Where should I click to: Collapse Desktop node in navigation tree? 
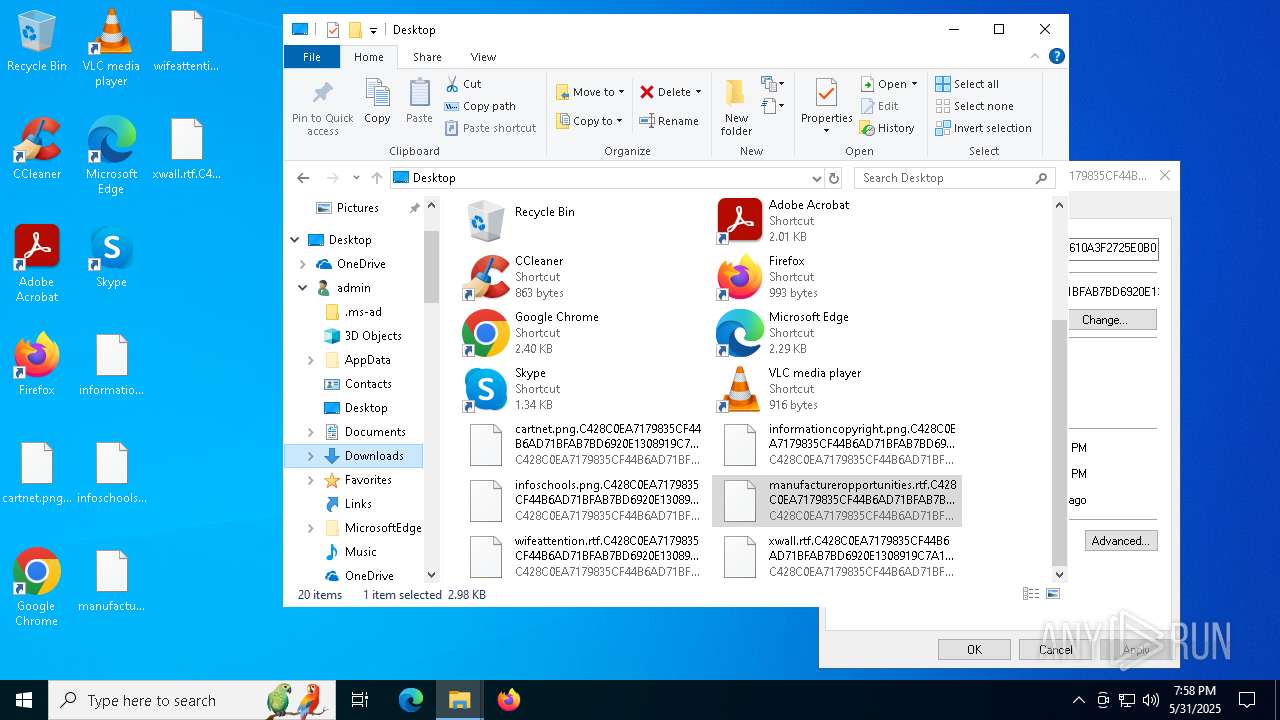point(295,240)
